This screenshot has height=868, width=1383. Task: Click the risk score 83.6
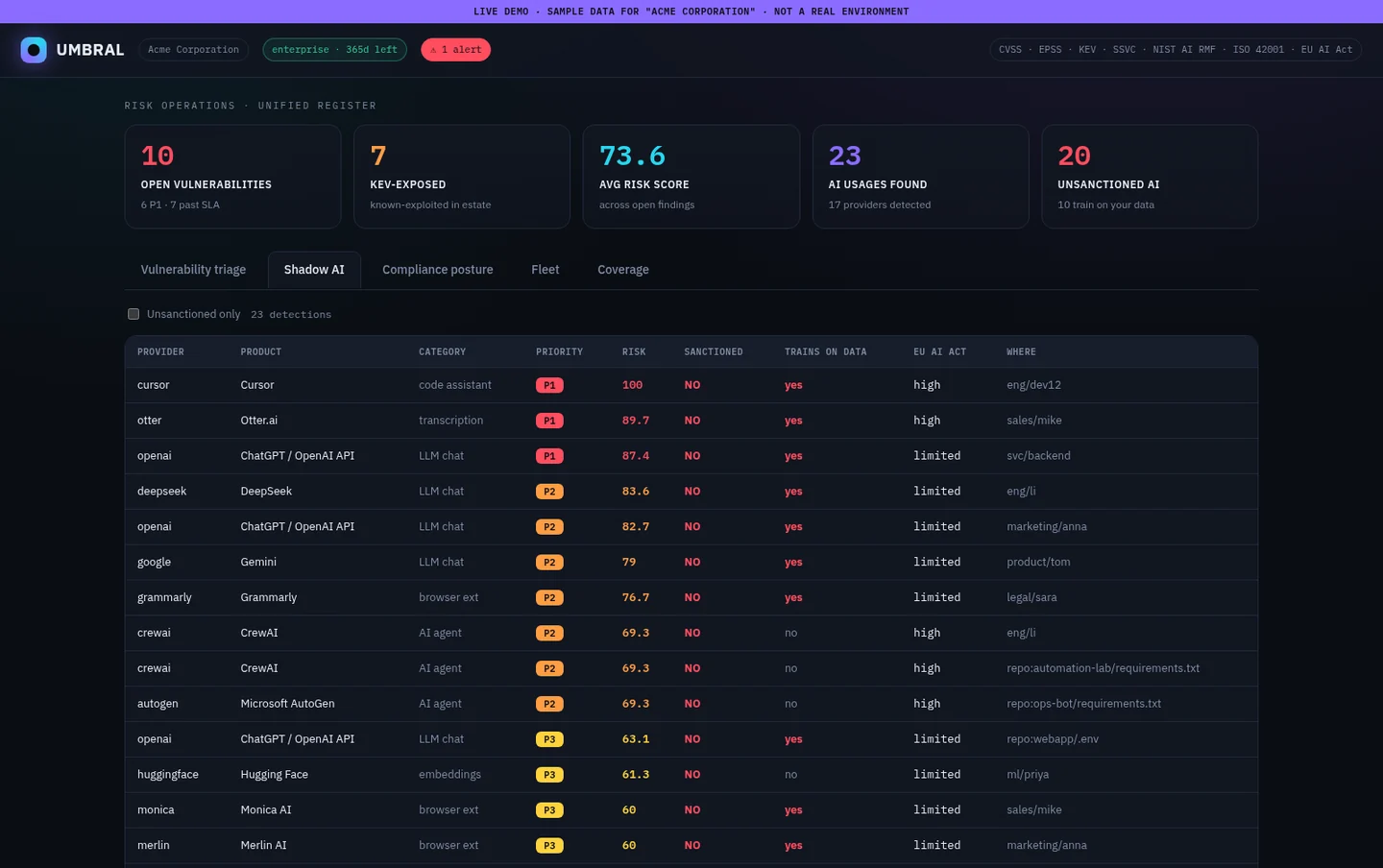[636, 492]
